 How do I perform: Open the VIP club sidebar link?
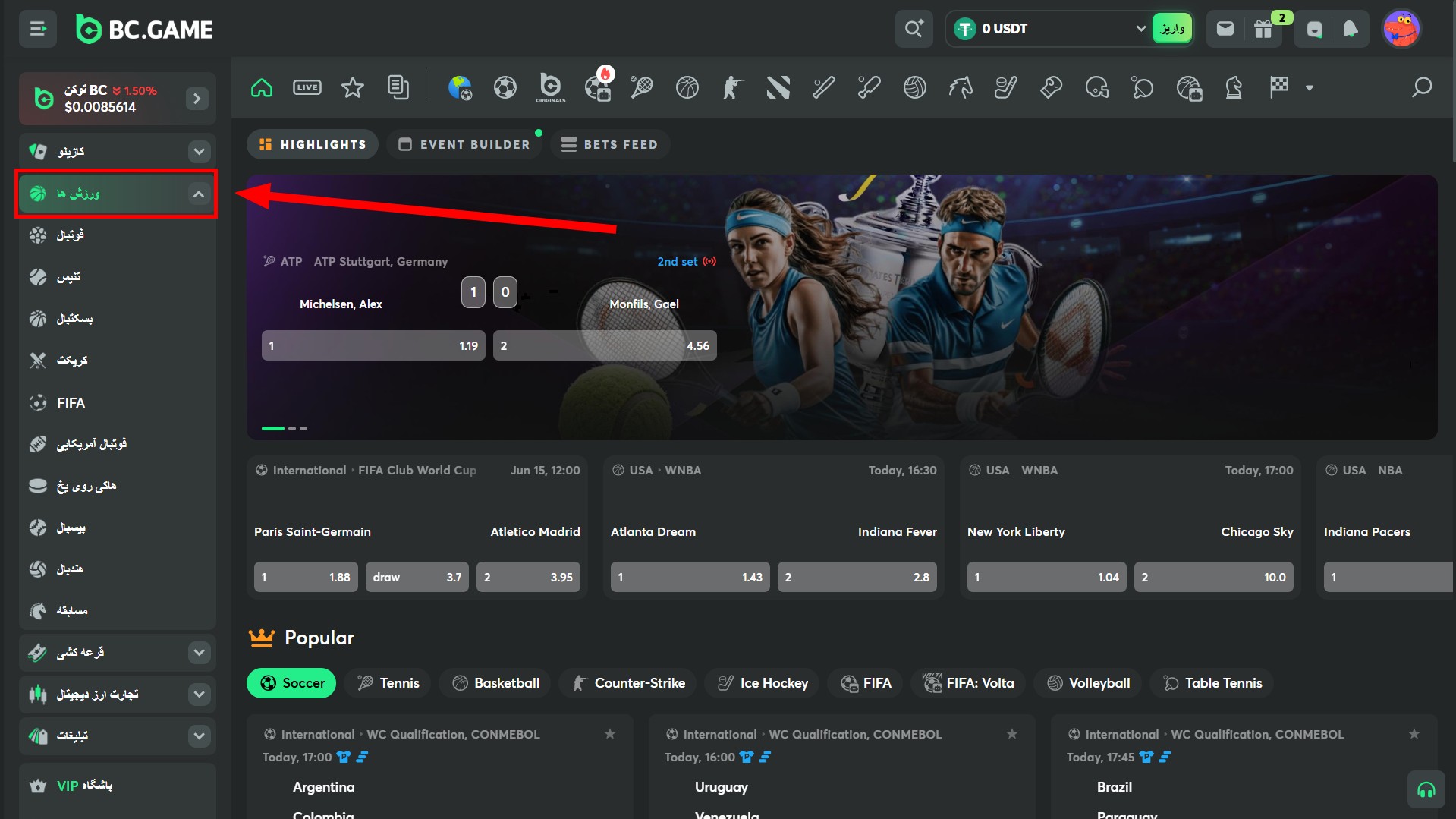tap(117, 786)
